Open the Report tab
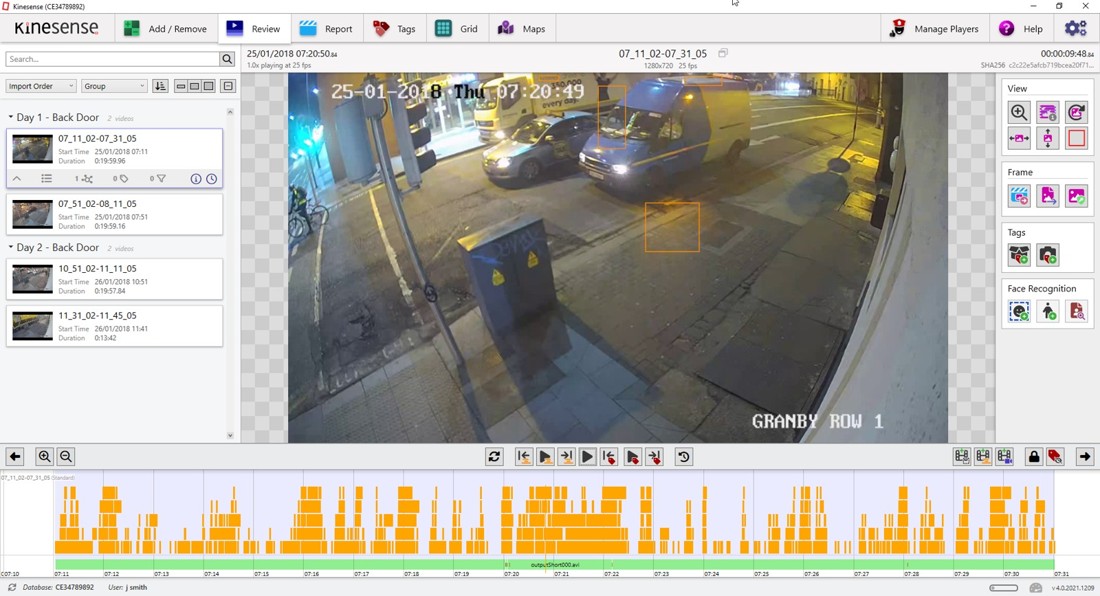The image size is (1100, 596). click(326, 29)
